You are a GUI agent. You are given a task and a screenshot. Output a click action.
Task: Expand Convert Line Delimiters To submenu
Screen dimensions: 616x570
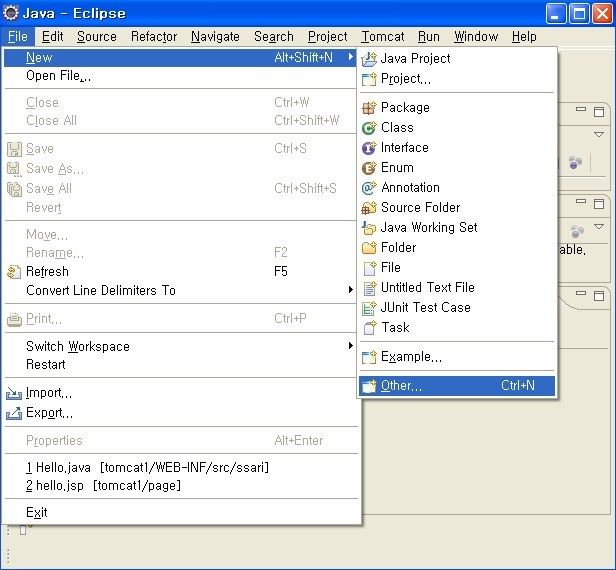350,290
